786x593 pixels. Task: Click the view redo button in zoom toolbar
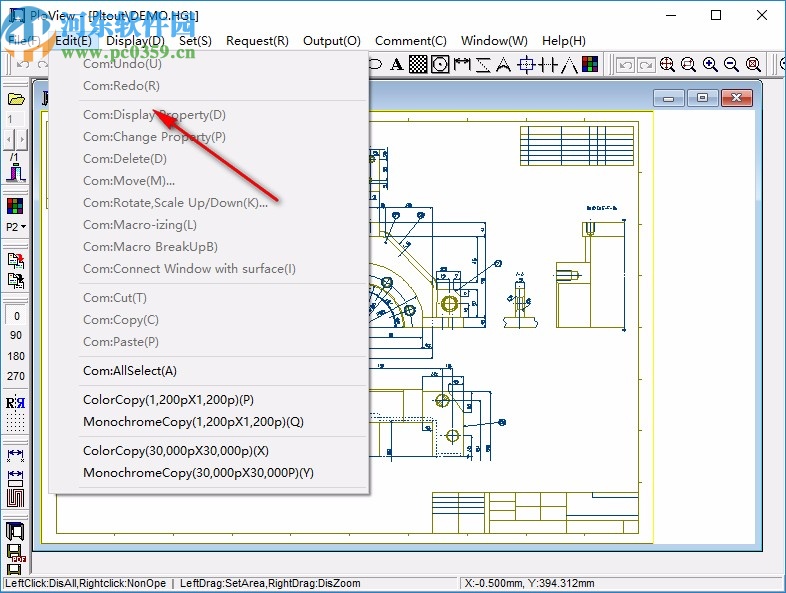click(647, 65)
